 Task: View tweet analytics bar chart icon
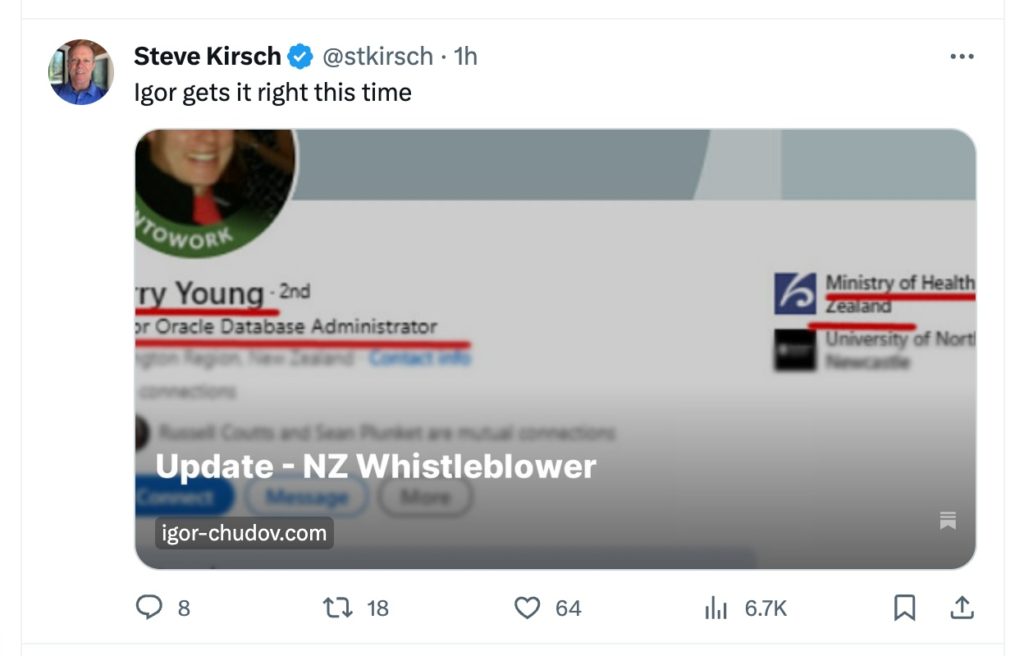[x=716, y=607]
